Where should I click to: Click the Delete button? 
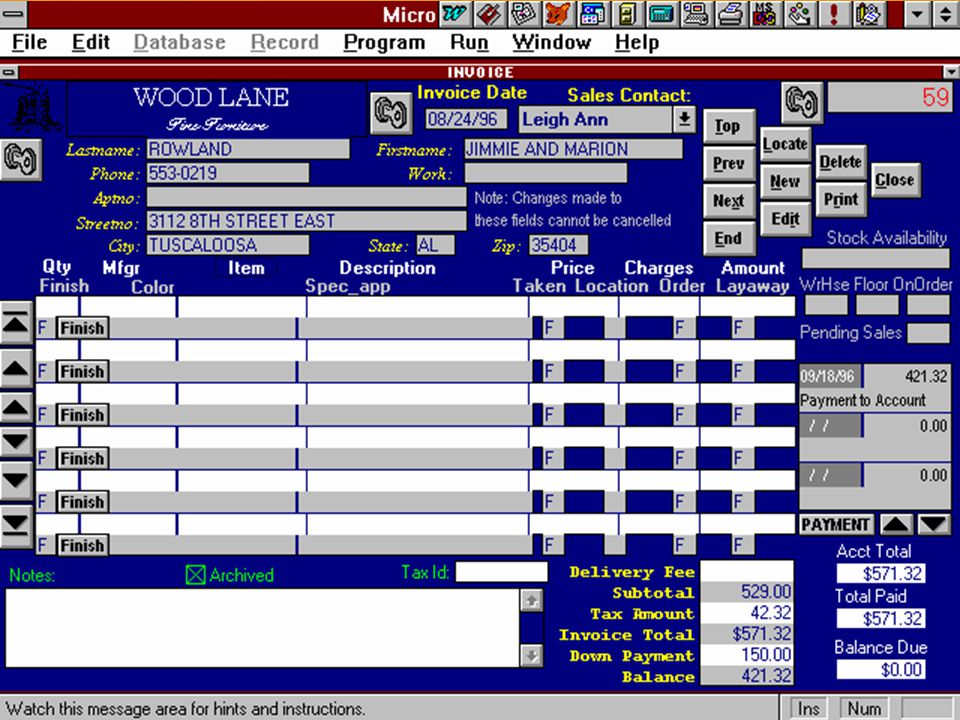[x=841, y=162]
